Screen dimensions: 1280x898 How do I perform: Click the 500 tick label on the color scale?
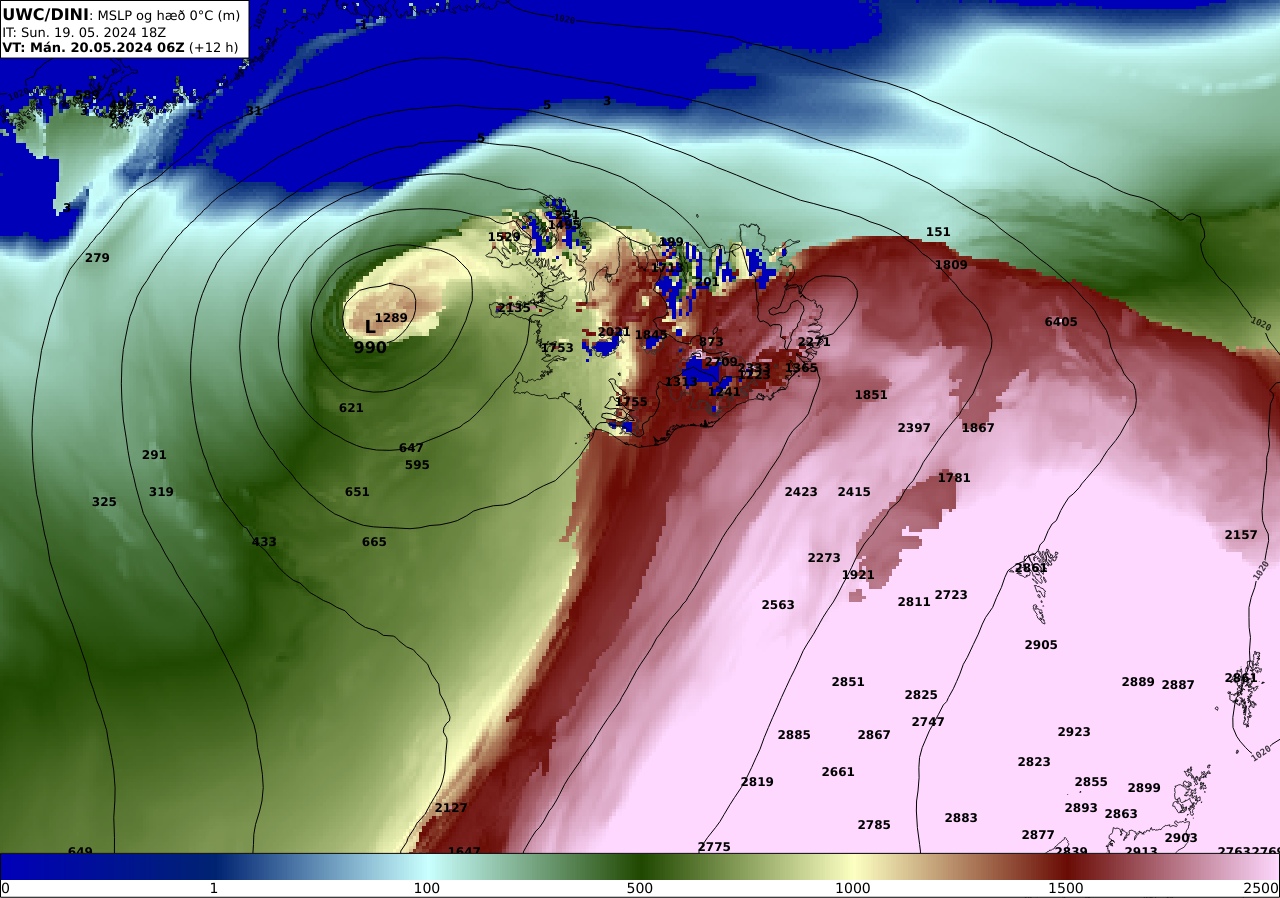[x=640, y=888]
